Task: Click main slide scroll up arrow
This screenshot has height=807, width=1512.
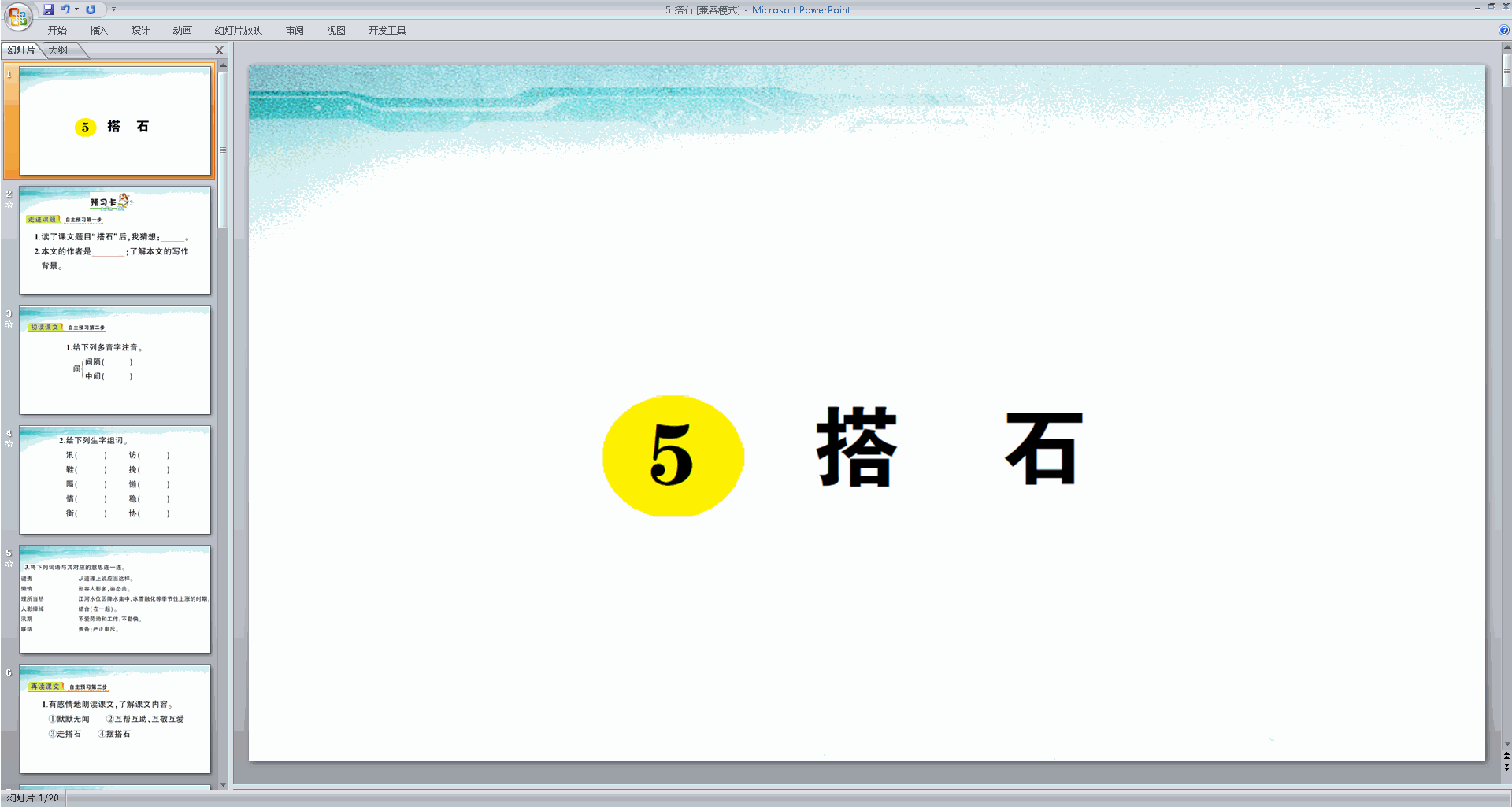Action: (1506, 49)
